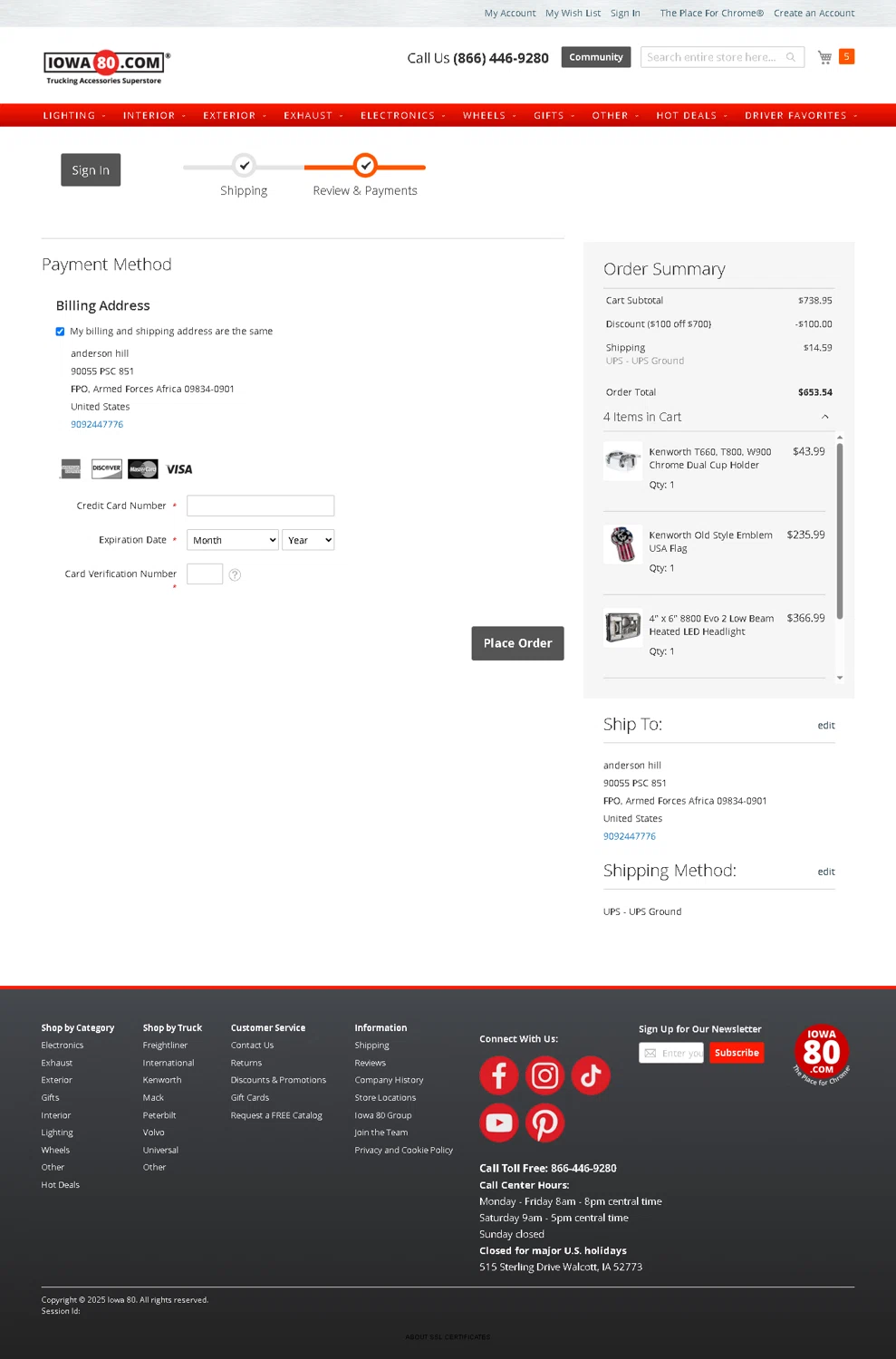The image size is (896, 1359).
Task: Open the expiration Year dropdown
Action: click(x=308, y=540)
